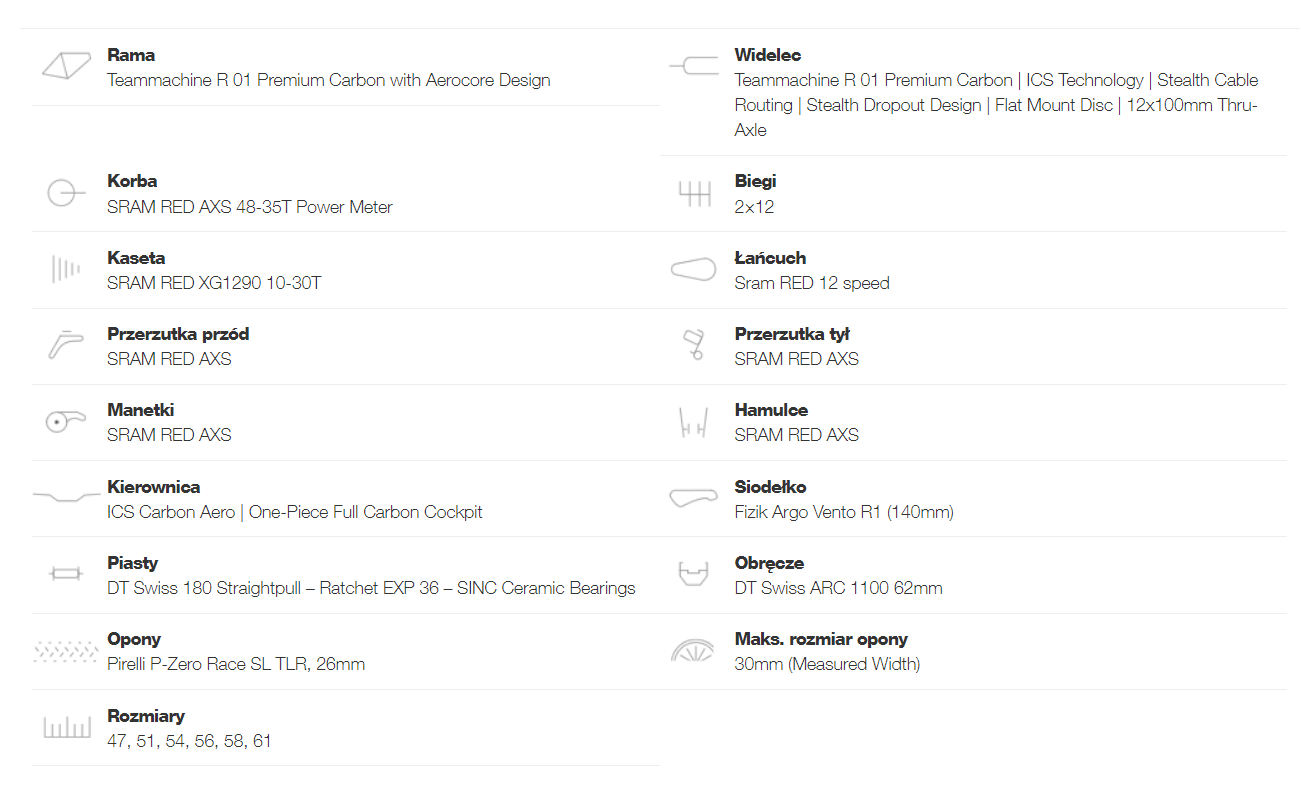Click the brake icon beside Hamulce
The width and height of the screenshot is (1301, 806).
click(694, 422)
